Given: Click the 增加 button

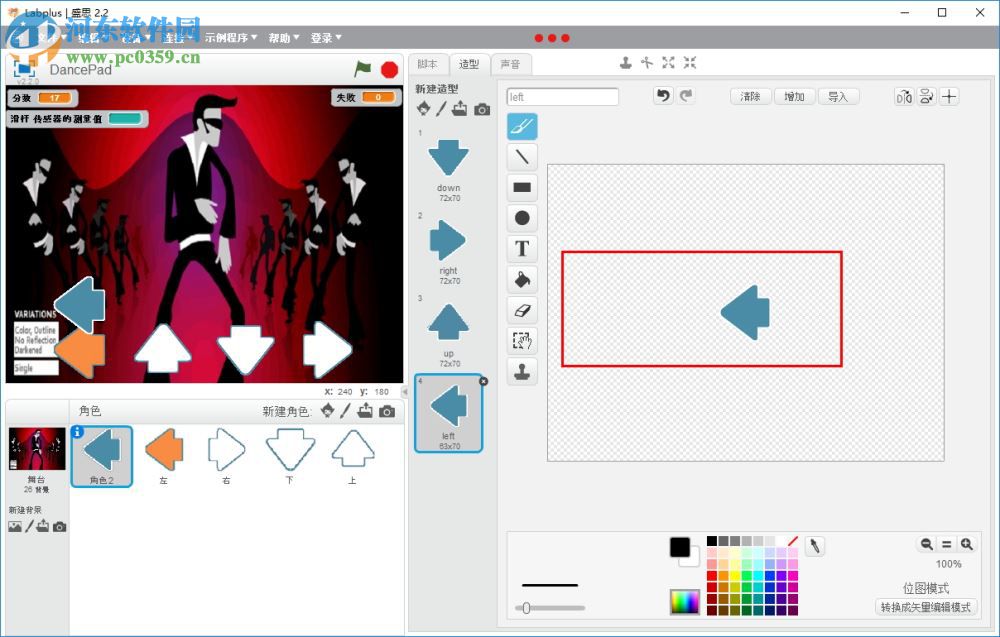Looking at the screenshot, I should click(x=794, y=96).
